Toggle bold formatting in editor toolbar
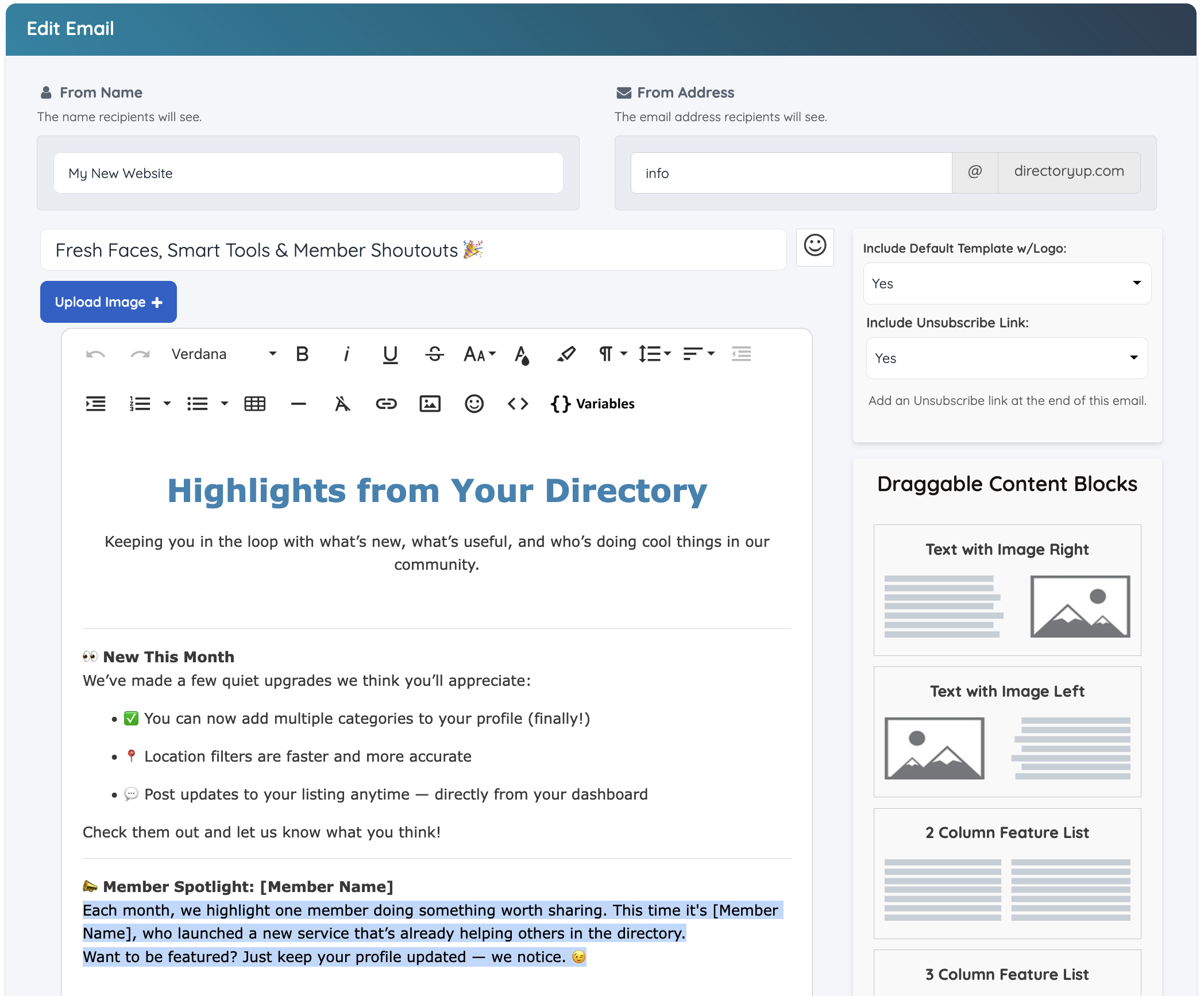 (302, 354)
